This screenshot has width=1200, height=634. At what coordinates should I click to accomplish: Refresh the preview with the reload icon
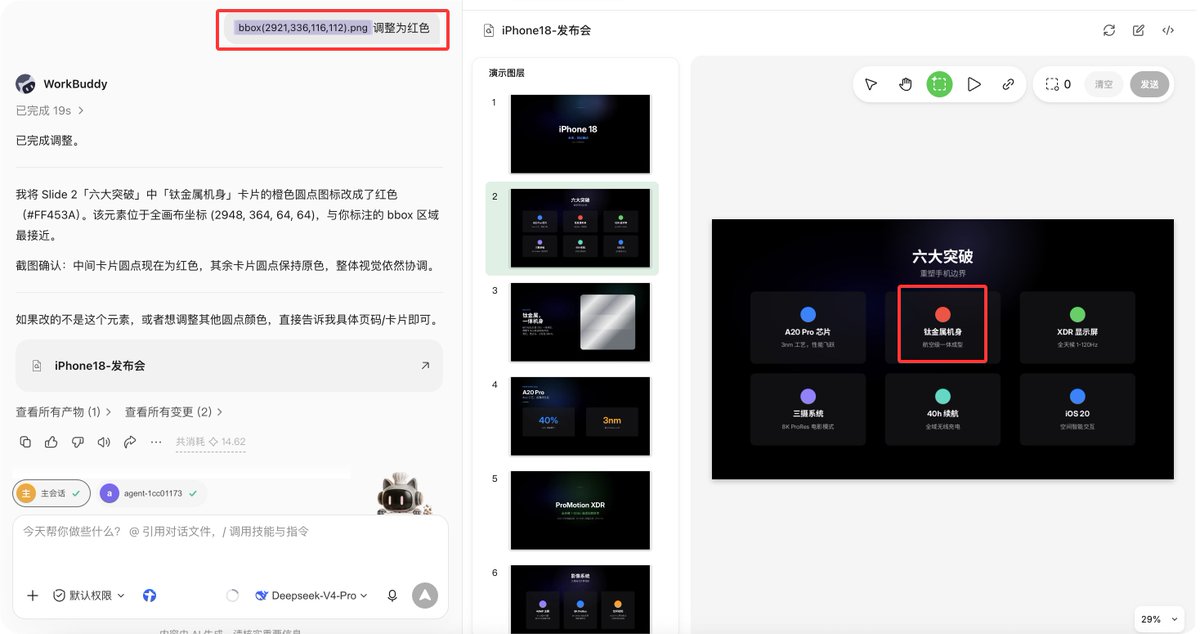(1109, 30)
